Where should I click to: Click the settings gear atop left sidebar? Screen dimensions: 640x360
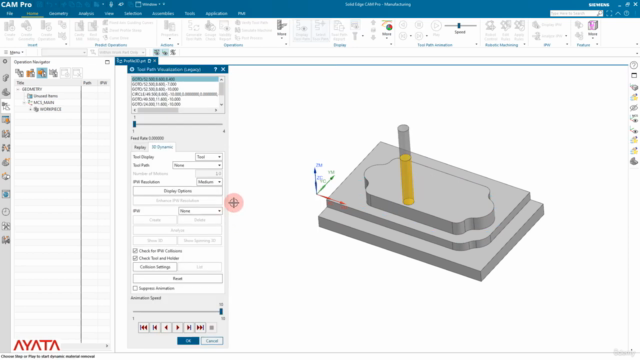coord(5,62)
